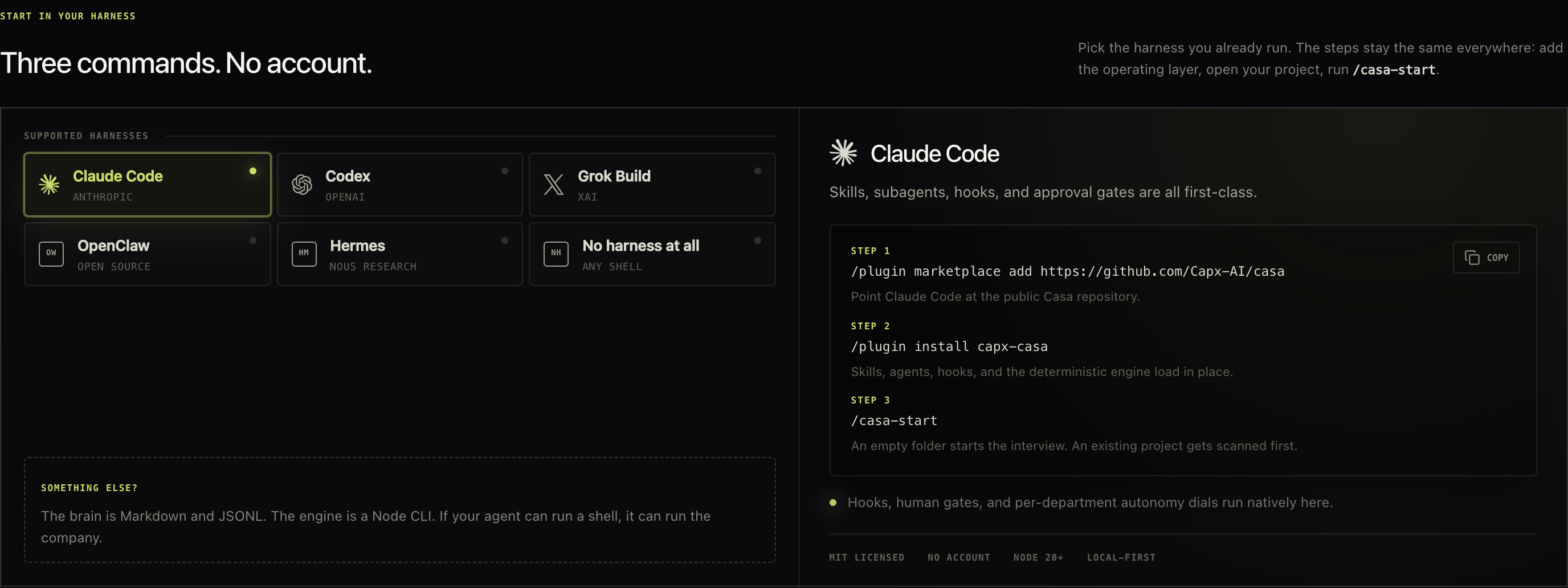This screenshot has width=1568, height=588.
Task: Click the 'MIT LICENSED' footer tag
Action: click(866, 558)
